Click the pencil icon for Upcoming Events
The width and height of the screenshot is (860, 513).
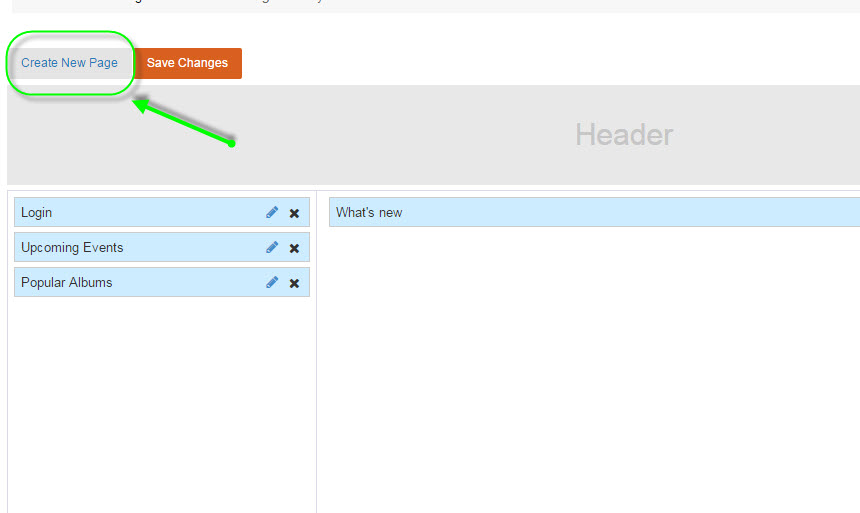click(x=272, y=248)
